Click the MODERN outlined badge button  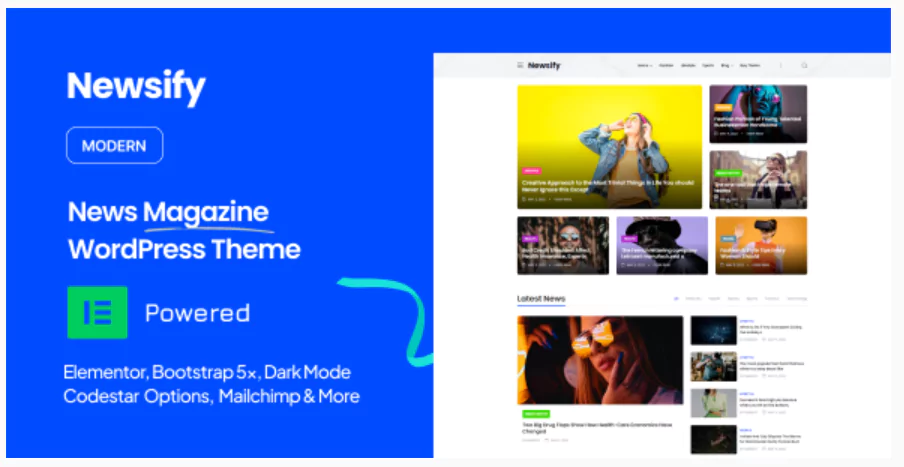(115, 145)
